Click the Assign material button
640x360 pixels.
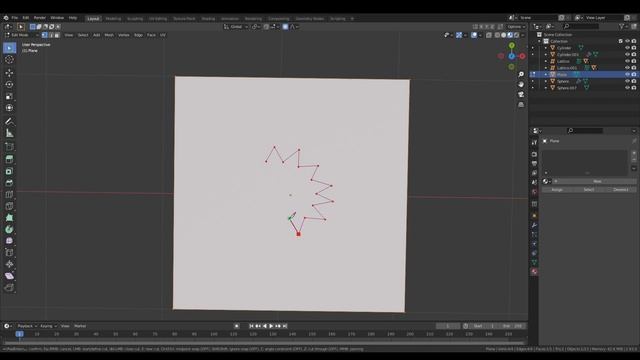(557, 190)
